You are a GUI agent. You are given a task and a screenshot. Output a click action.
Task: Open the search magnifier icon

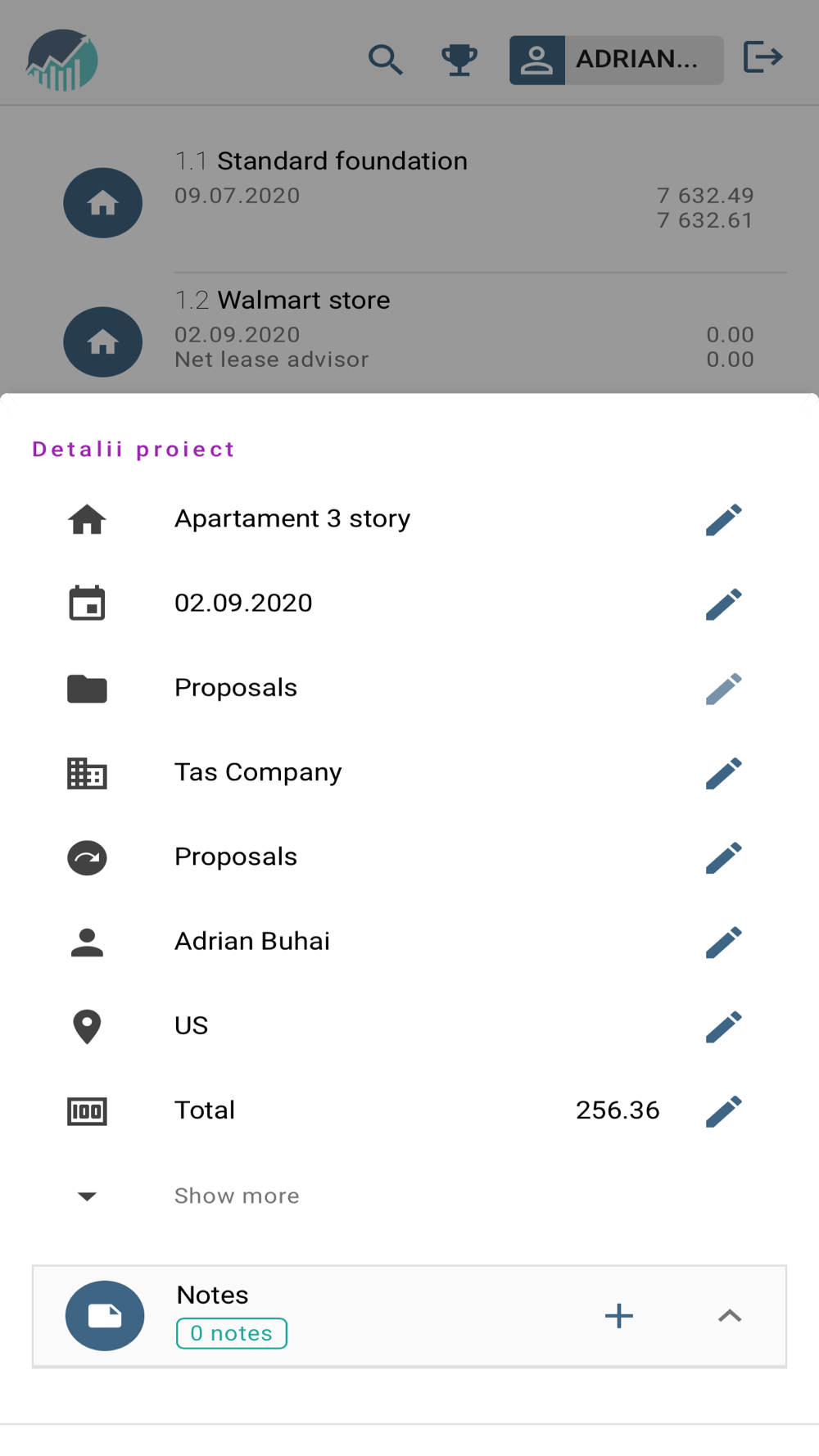click(x=385, y=60)
